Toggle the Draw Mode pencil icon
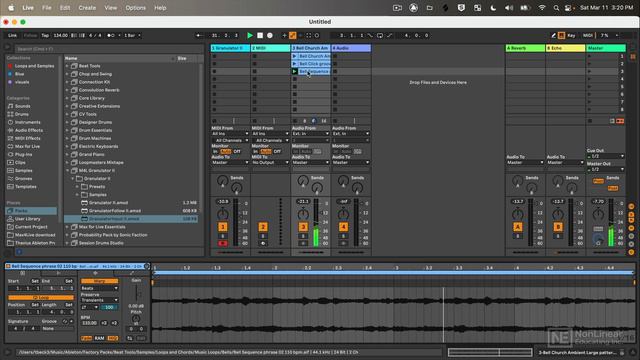The width and height of the screenshot is (640, 360). [553, 36]
